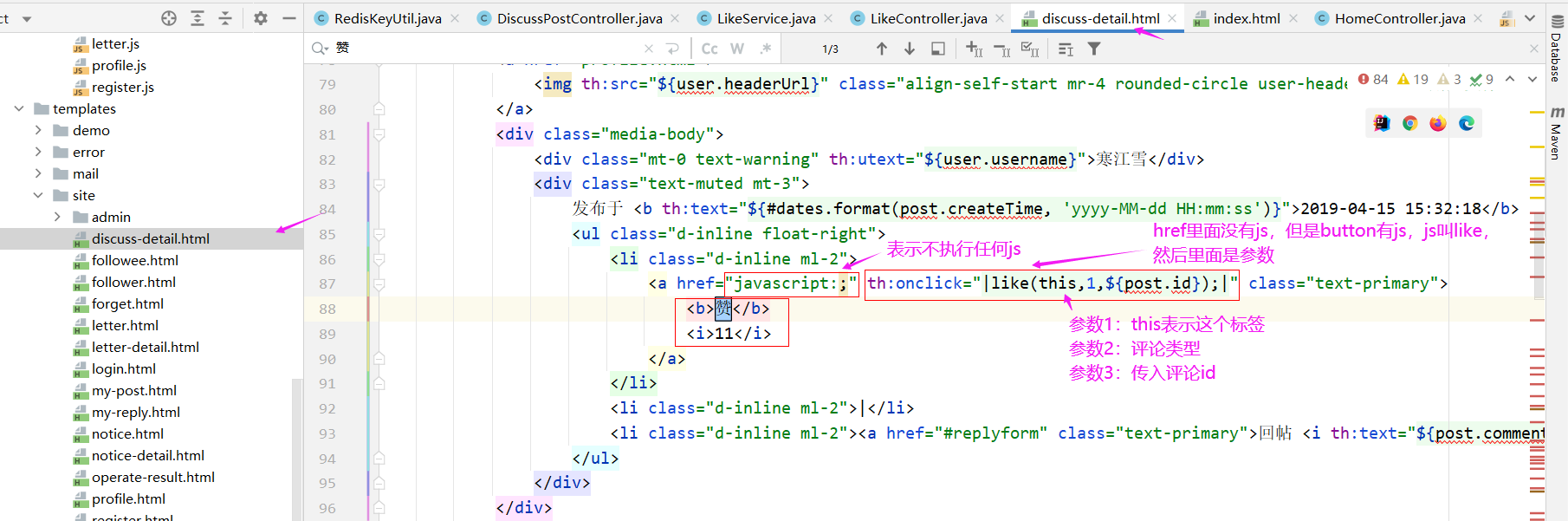The width and height of the screenshot is (1568, 521).
Task: Open the Project panel settings gear
Action: coord(261,18)
